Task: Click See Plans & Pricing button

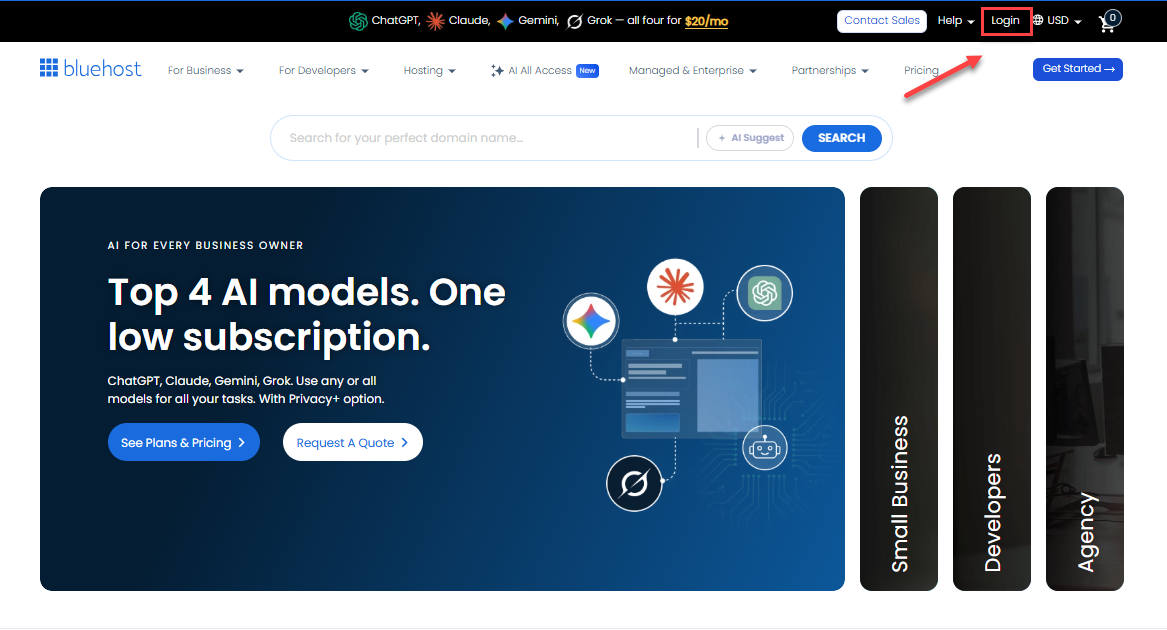Action: (184, 442)
